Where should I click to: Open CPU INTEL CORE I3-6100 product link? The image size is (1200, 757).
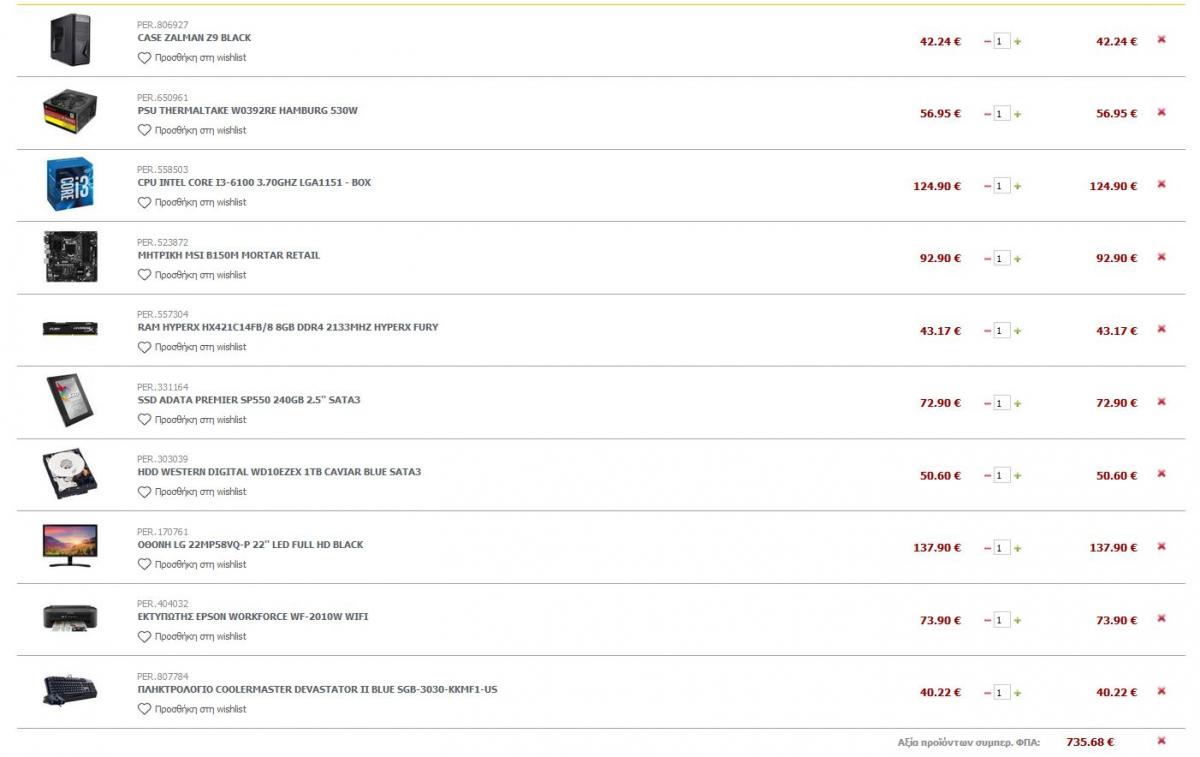(254, 183)
